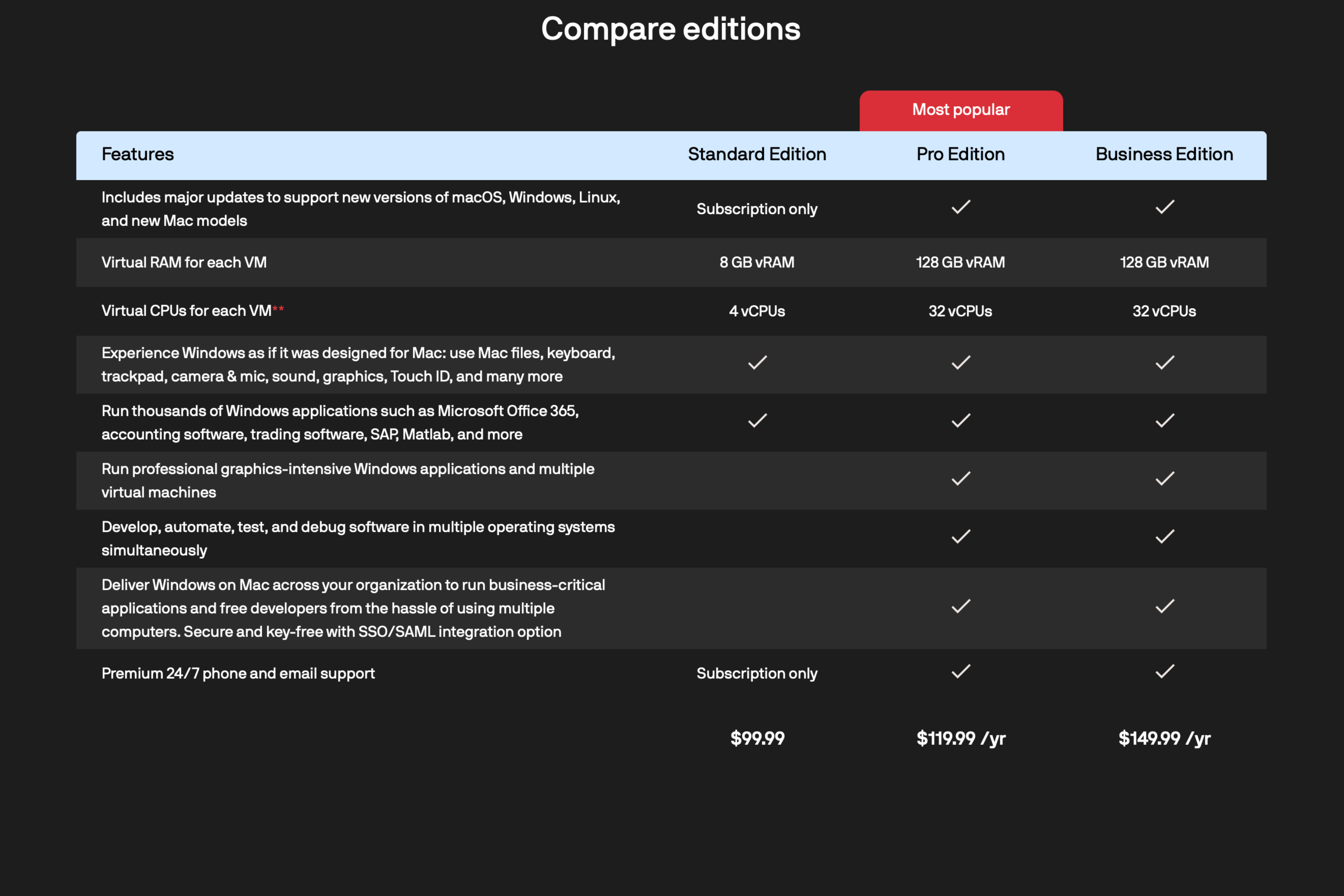Image resolution: width=1344 pixels, height=896 pixels.
Task: Select the Pro Edition column header
Action: pos(961,154)
